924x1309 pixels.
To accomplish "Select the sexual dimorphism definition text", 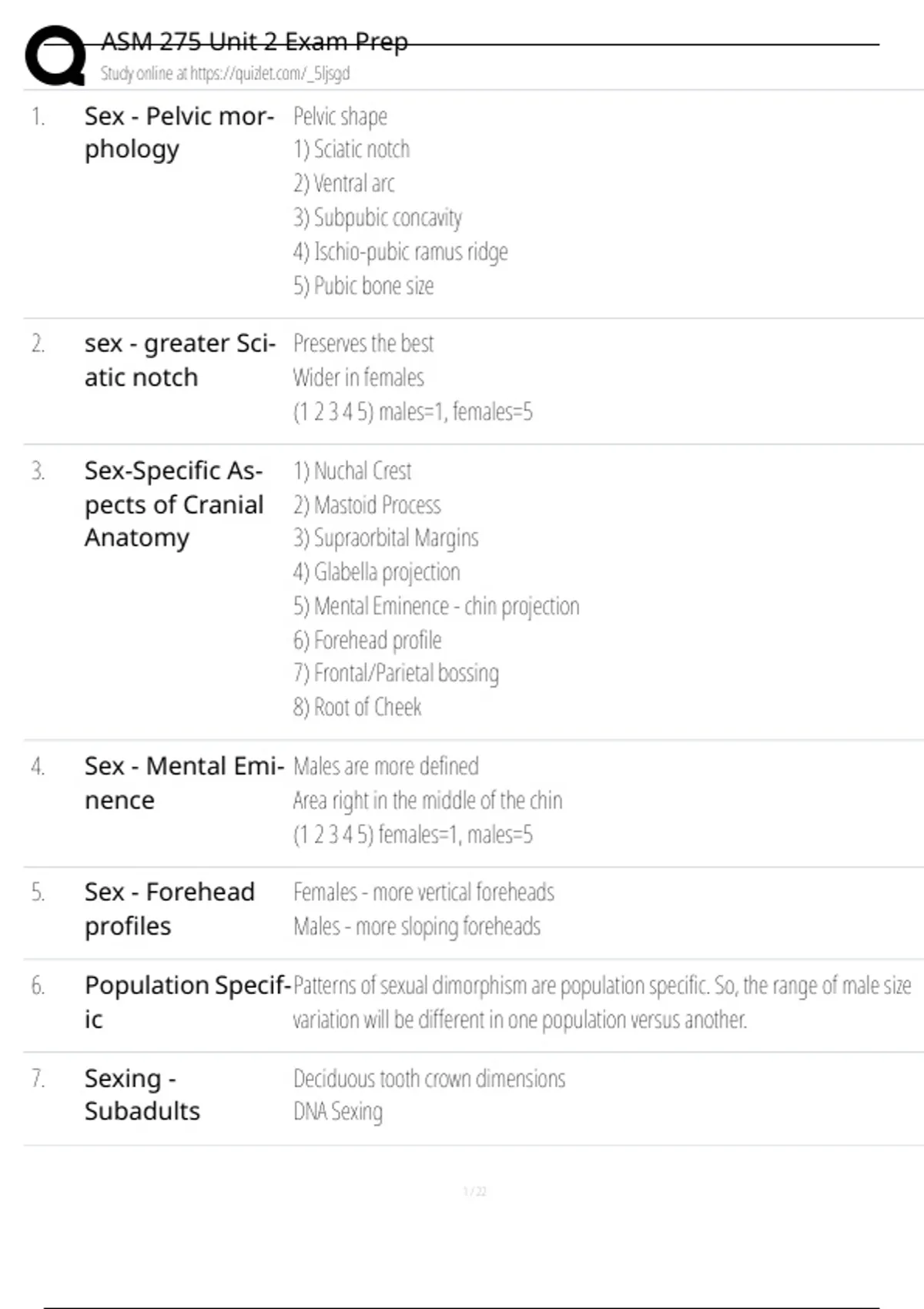I will tap(602, 1003).
